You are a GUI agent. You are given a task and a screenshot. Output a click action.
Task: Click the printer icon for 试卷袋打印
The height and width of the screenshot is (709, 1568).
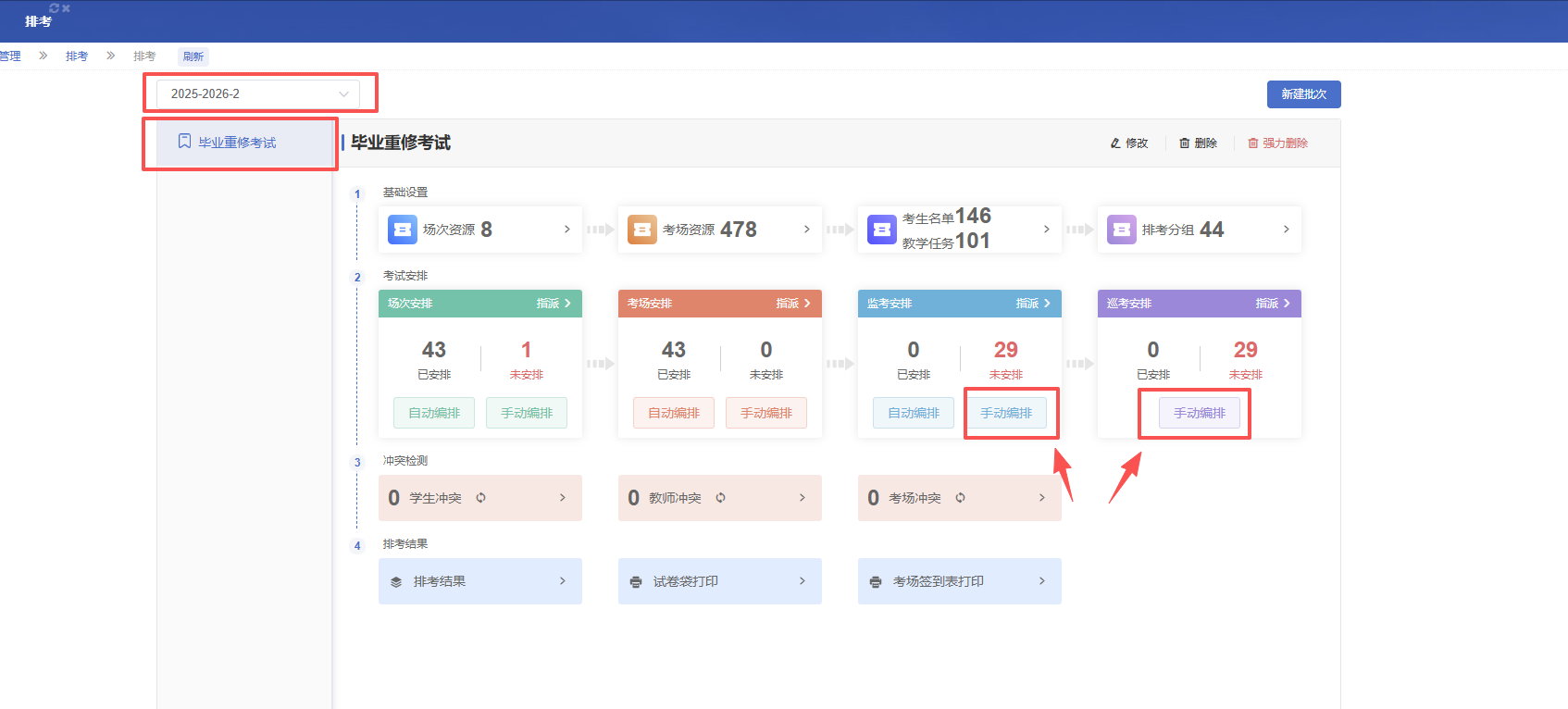tap(636, 582)
